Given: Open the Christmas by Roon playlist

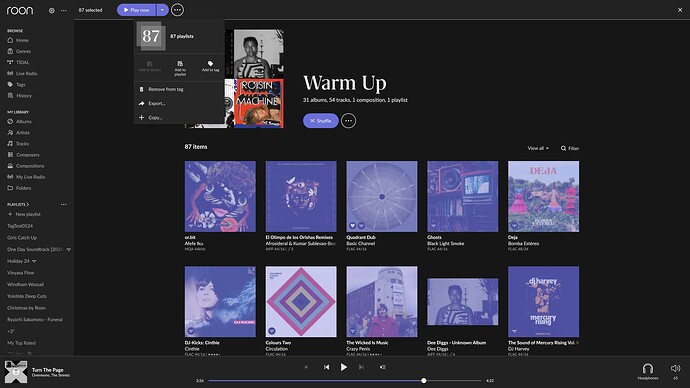Looking at the screenshot, I should [26, 308].
